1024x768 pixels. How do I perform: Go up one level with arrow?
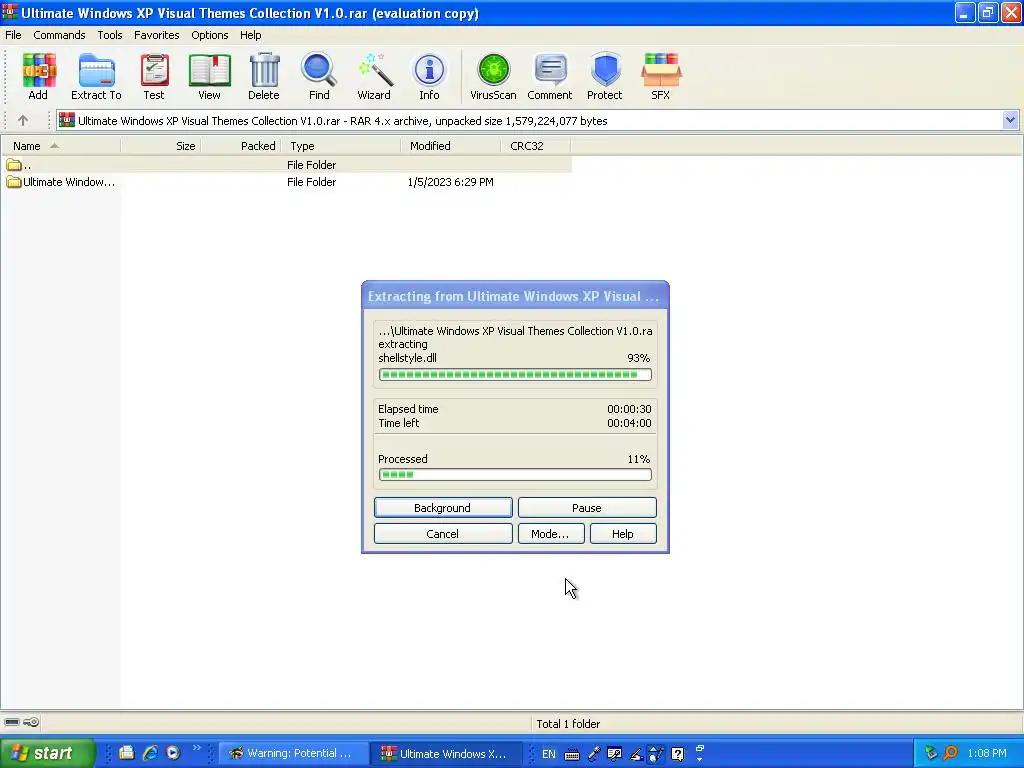(23, 120)
